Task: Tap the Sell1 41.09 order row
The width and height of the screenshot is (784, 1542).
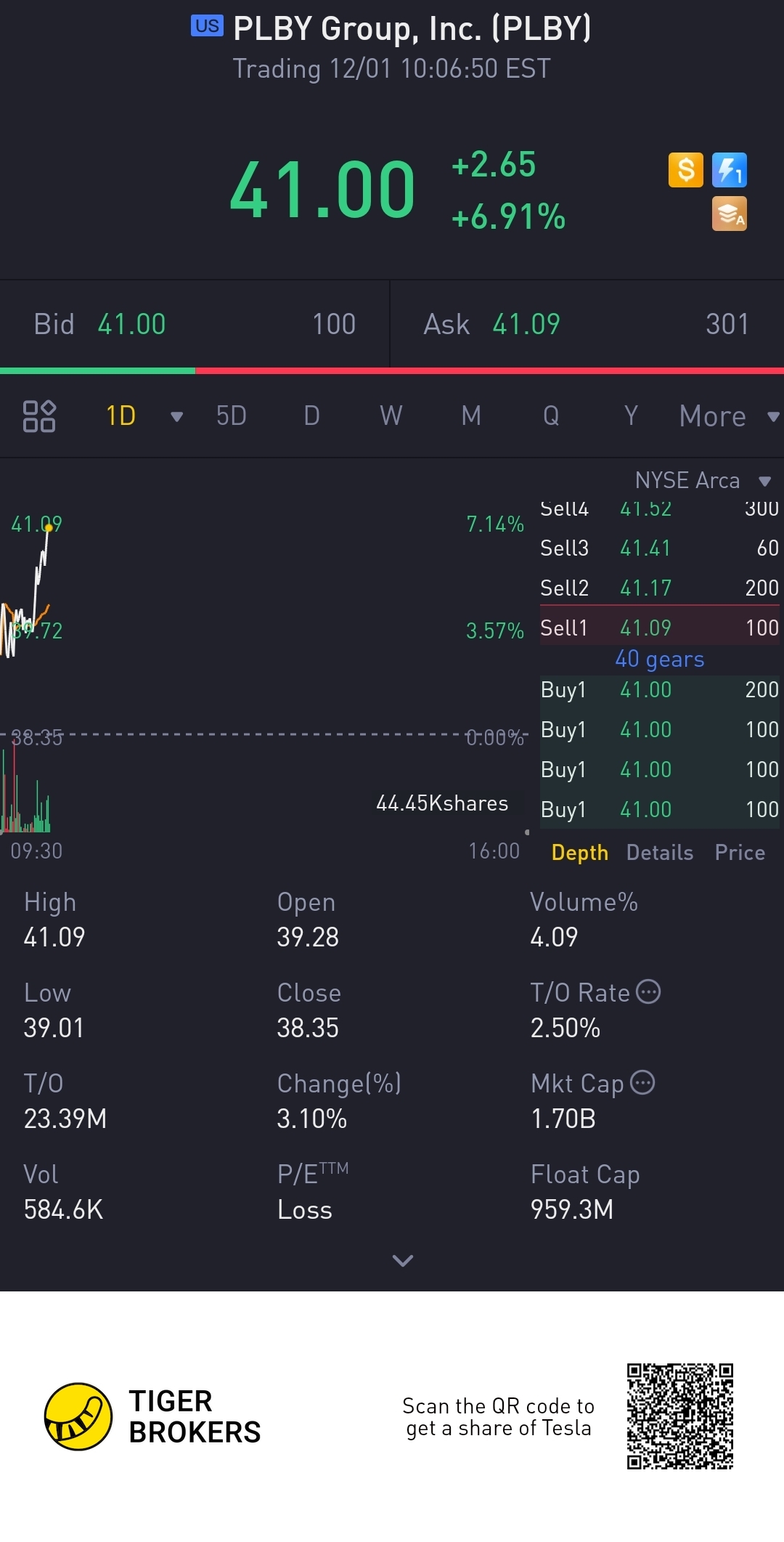Action: [x=658, y=628]
